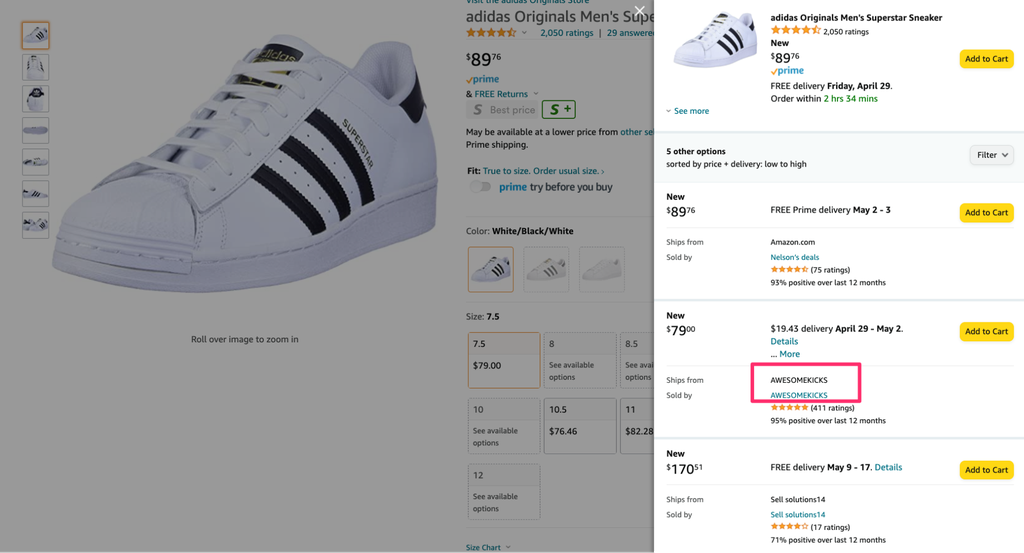Viewport: 1024px width, 553px height.
Task: Open the star rating popover
Action: click(x=497, y=33)
